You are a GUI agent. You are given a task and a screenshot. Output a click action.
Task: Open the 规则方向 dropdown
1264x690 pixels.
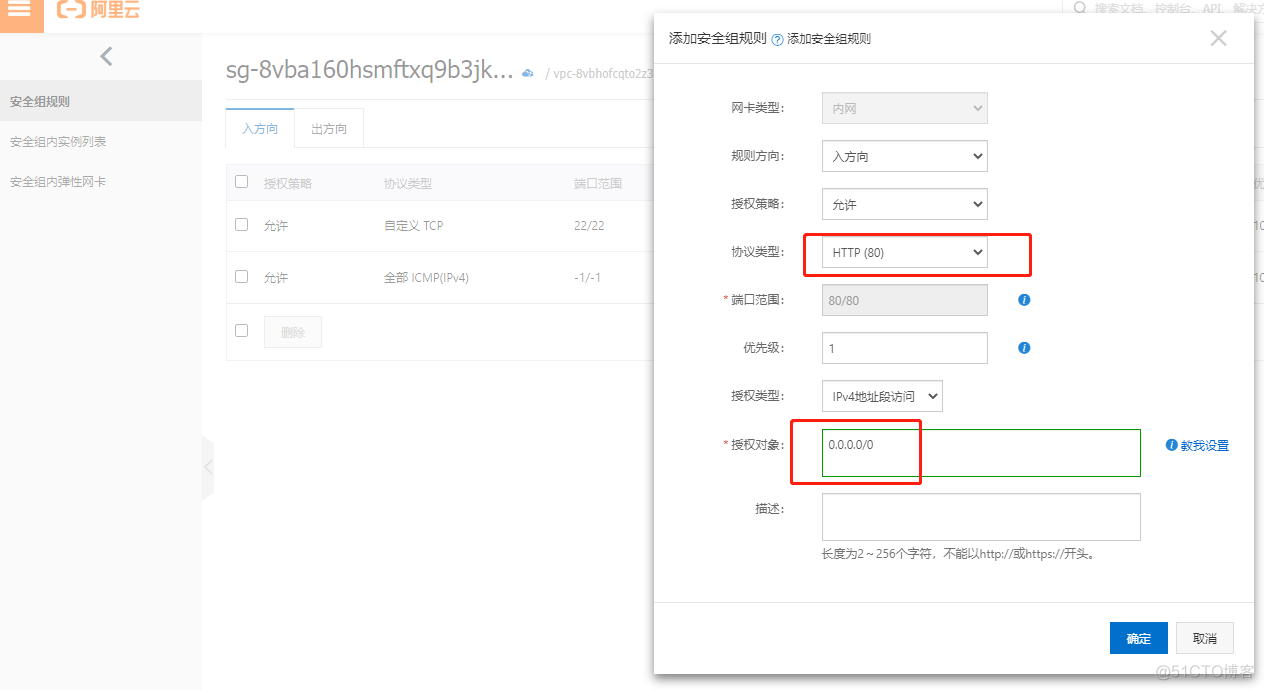pos(904,156)
